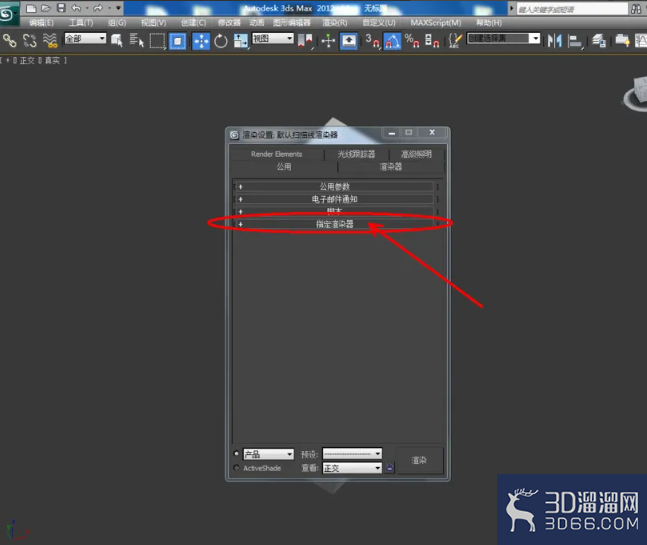
Task: Open the 工具(T) menu
Action: click(x=80, y=23)
